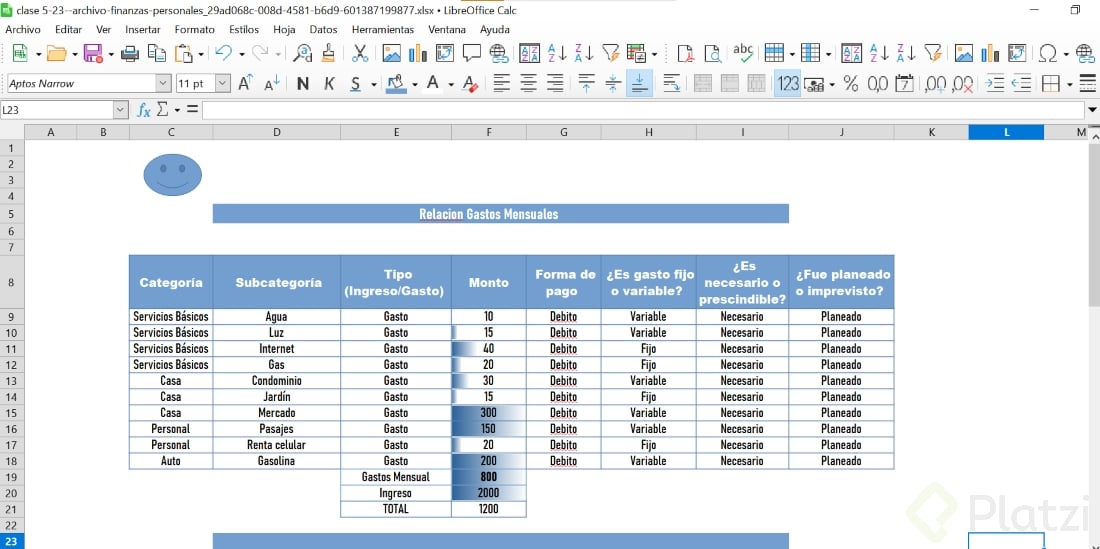Toggle italic formatting (K button)
The height and width of the screenshot is (549, 1100).
329,84
